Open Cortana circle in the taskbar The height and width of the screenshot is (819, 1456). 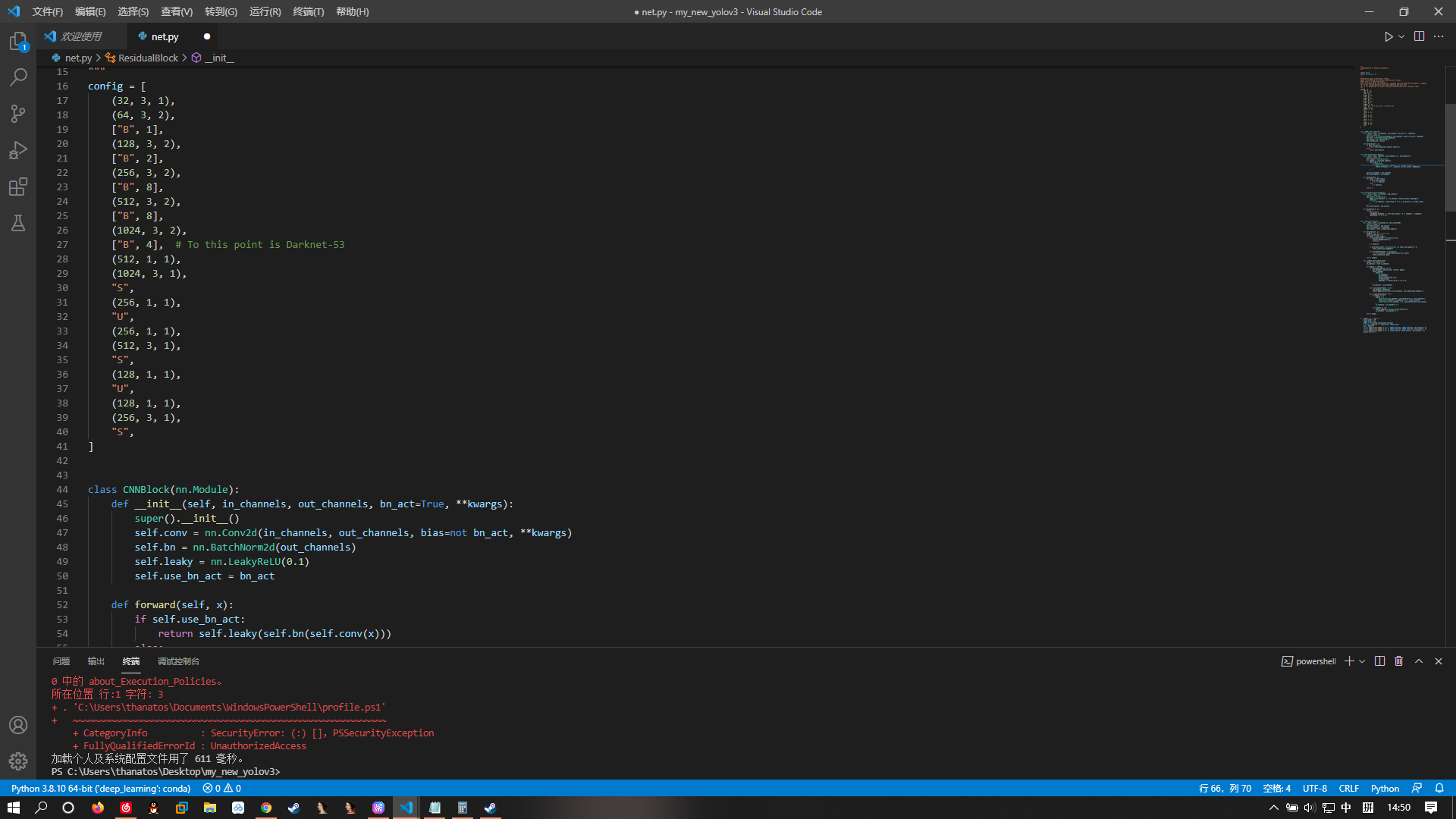click(x=68, y=808)
